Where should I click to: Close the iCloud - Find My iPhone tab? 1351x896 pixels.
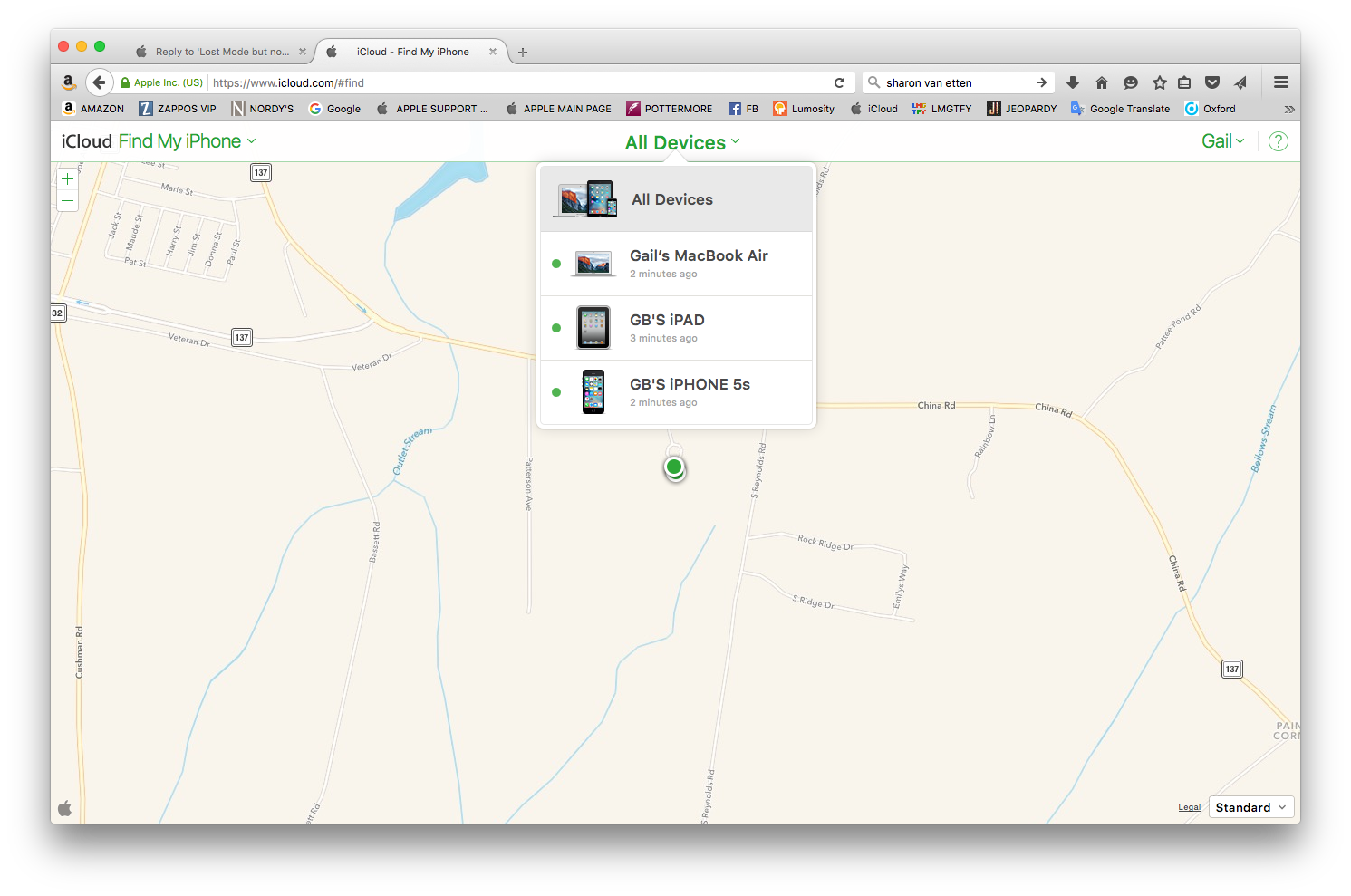click(493, 52)
